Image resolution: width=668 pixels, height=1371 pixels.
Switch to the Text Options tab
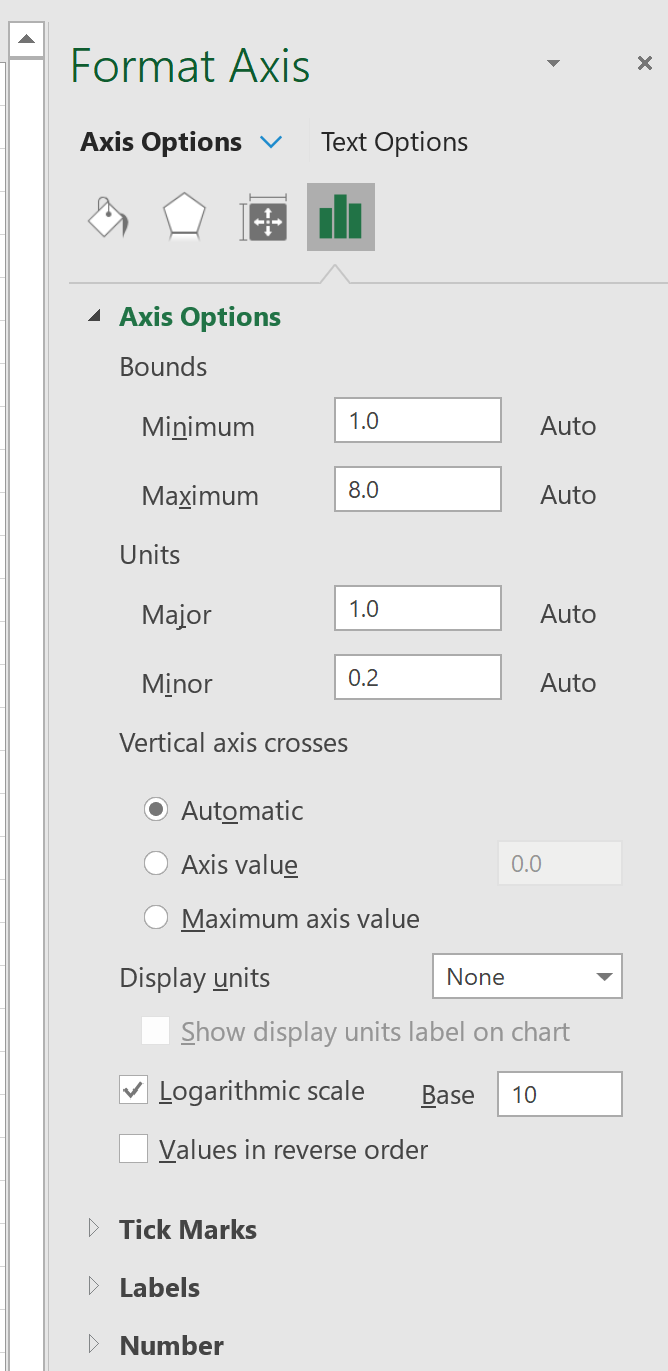pos(394,142)
